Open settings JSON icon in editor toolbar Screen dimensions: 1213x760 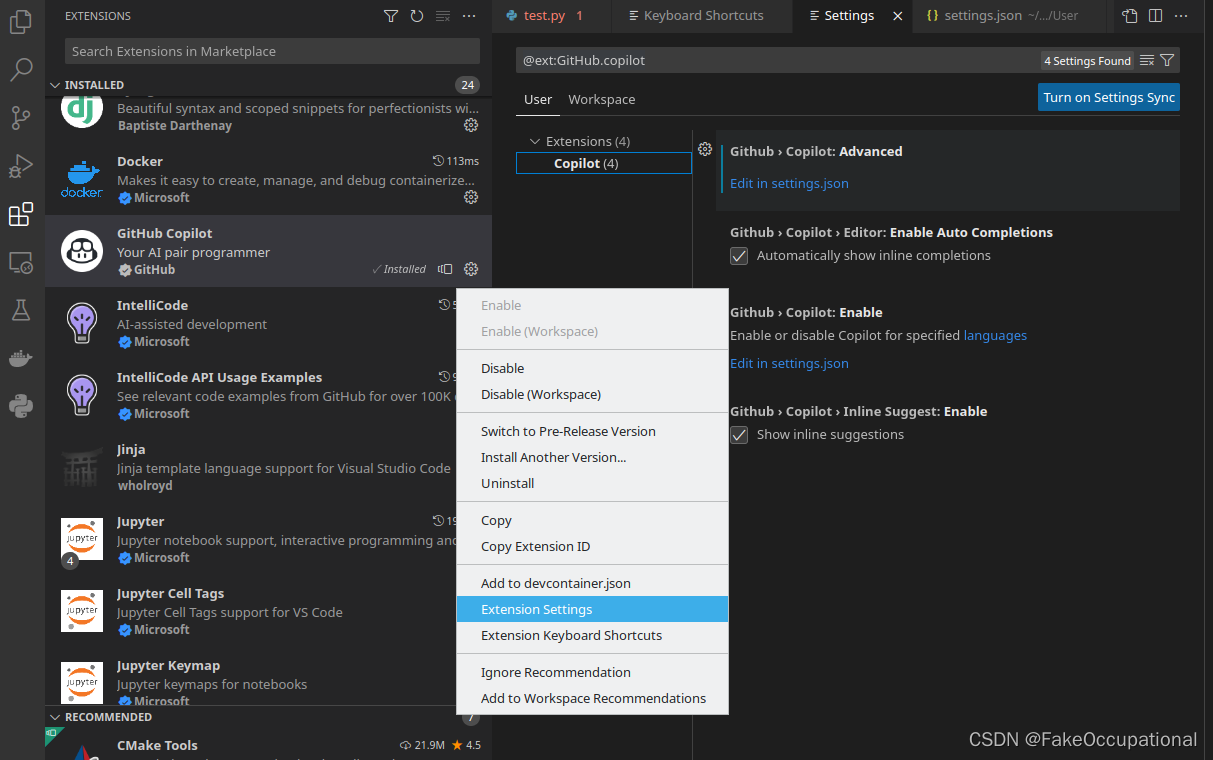(x=1130, y=16)
